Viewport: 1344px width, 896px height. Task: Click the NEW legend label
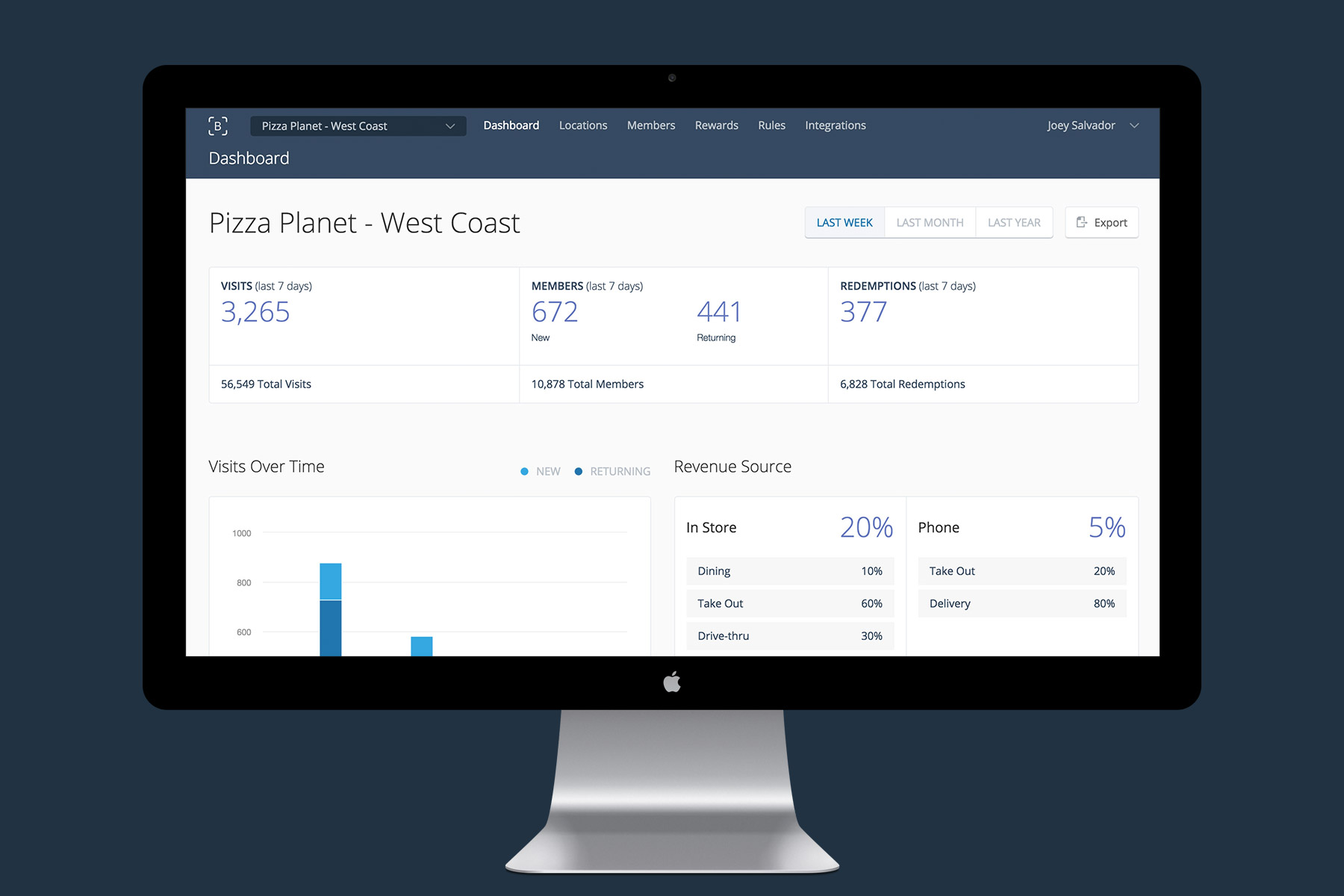pos(548,471)
